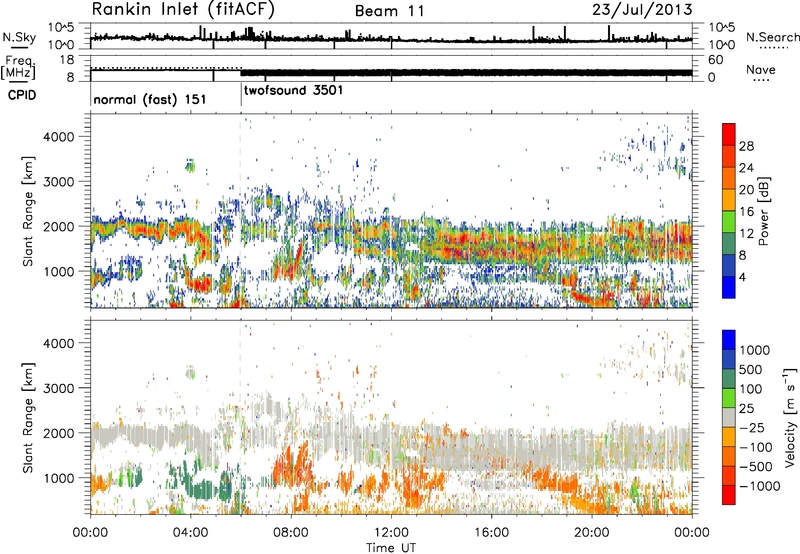The image size is (800, 554).
Task: Click the '60' Nave axis value
Action: click(716, 60)
